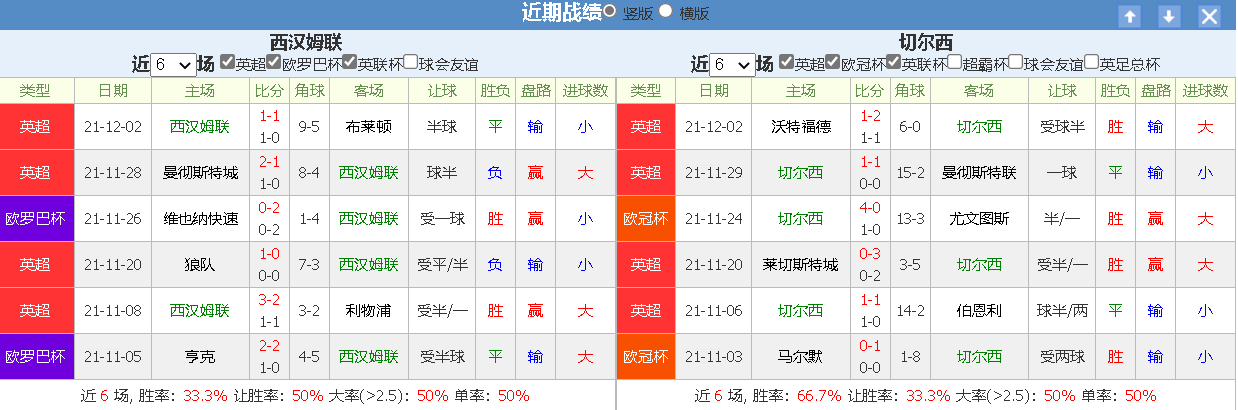Click score 2-2 in 亨克 row
Image resolution: width=1238 pixels, height=410 pixels.
270,345
